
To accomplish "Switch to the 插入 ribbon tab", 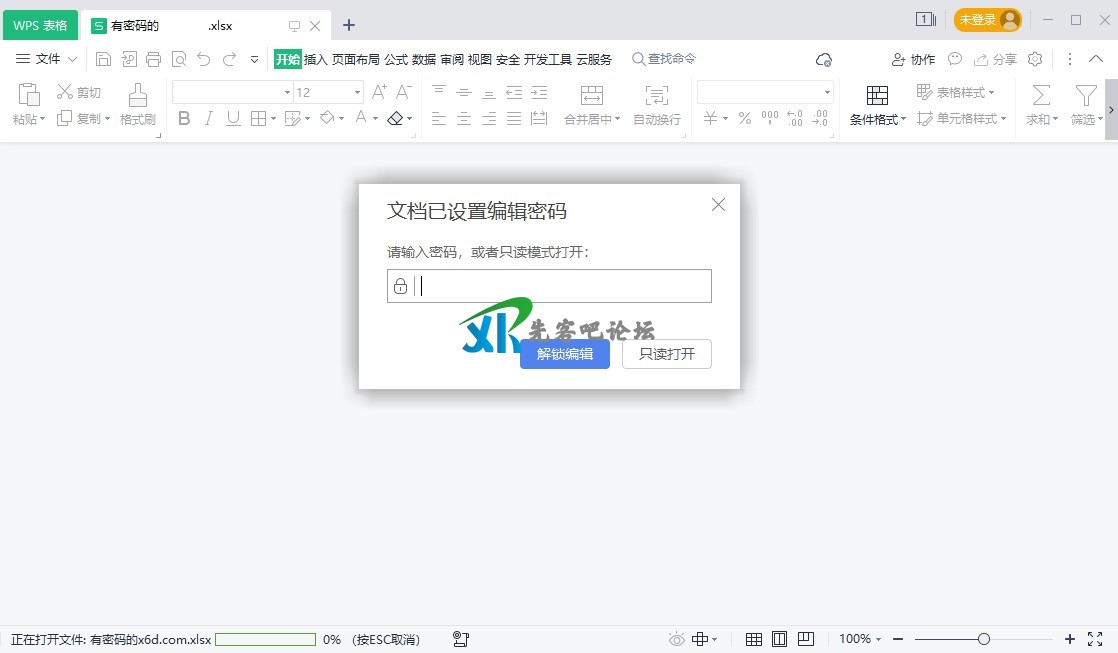I will point(316,59).
